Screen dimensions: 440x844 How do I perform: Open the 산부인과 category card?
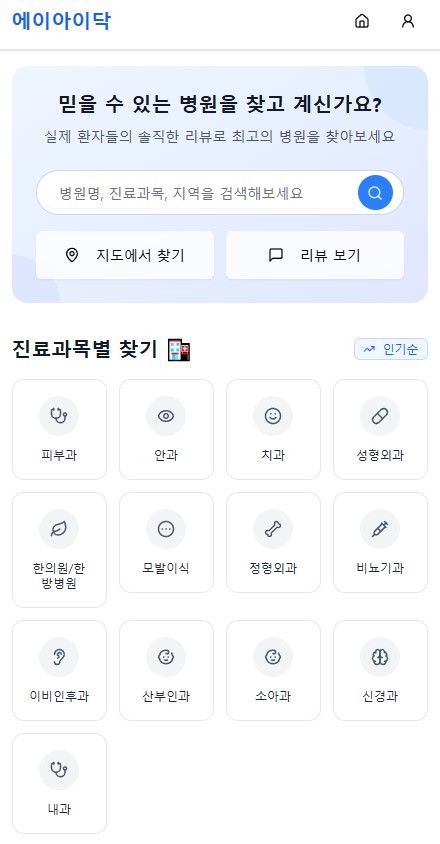[x=166, y=670]
